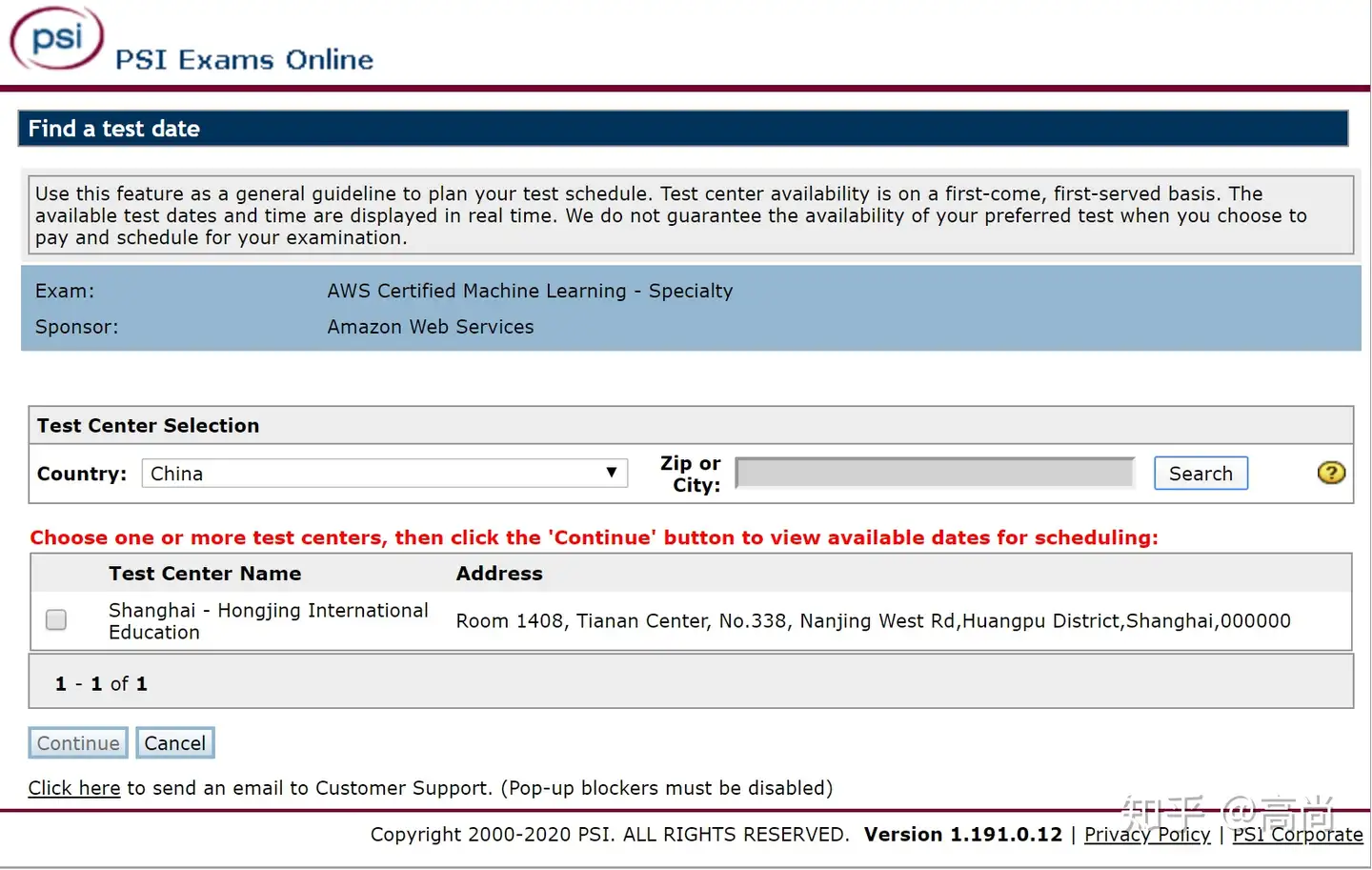Click the 'Version 1.191.0.12' footer text

(962, 835)
